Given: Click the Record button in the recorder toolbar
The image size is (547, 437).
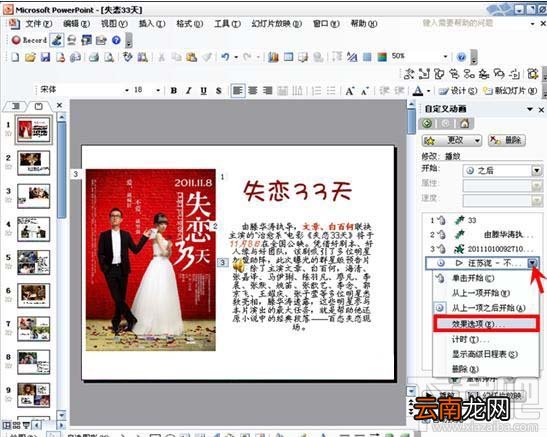Looking at the screenshot, I should pos(29,40).
